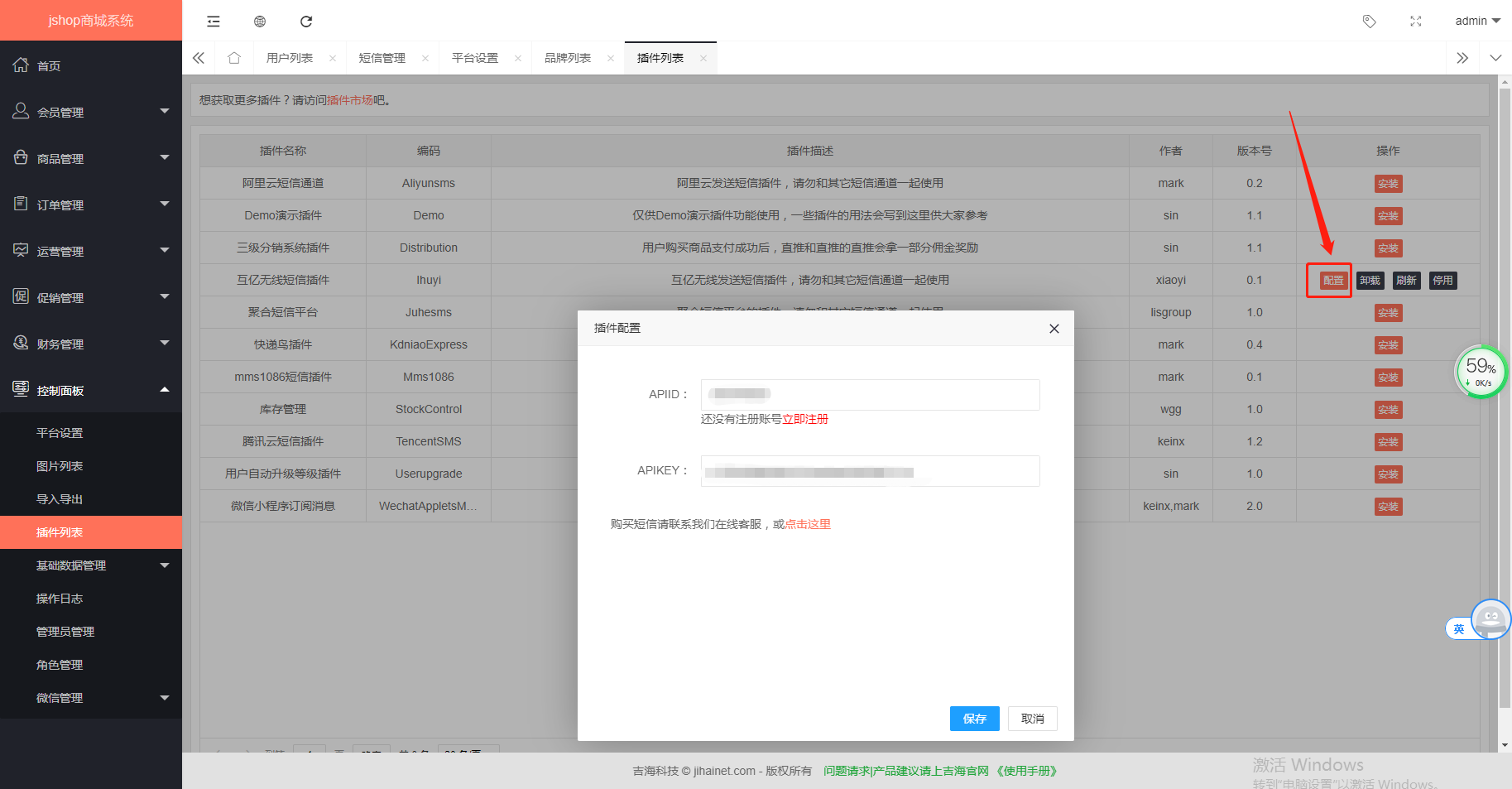1512x789 pixels.
Task: Open the admin user dropdown
Action: (1477, 22)
